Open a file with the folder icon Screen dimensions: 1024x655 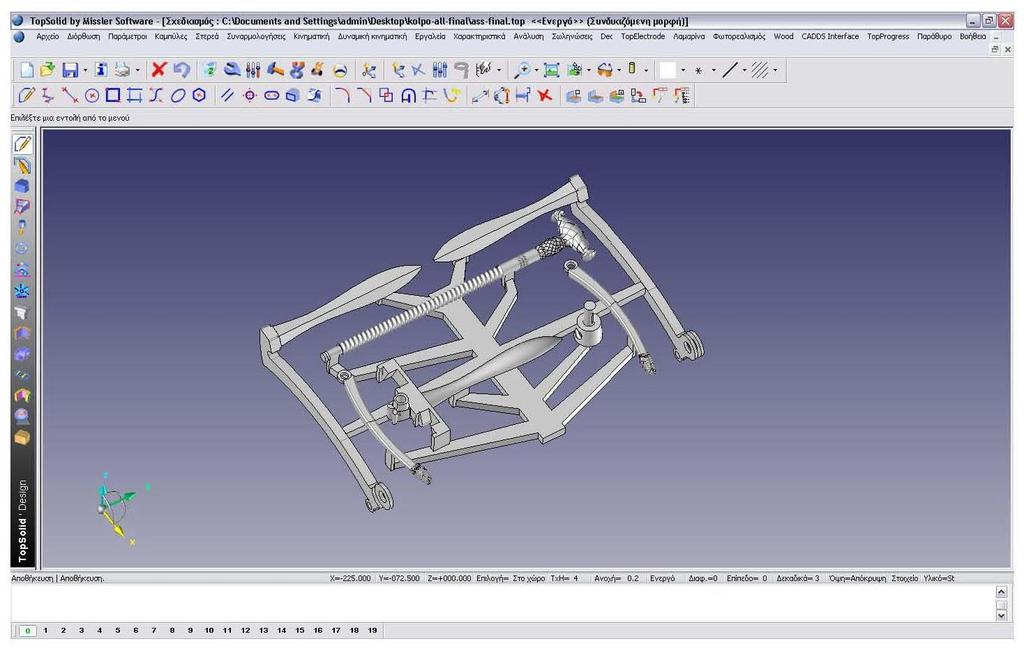click(47, 69)
